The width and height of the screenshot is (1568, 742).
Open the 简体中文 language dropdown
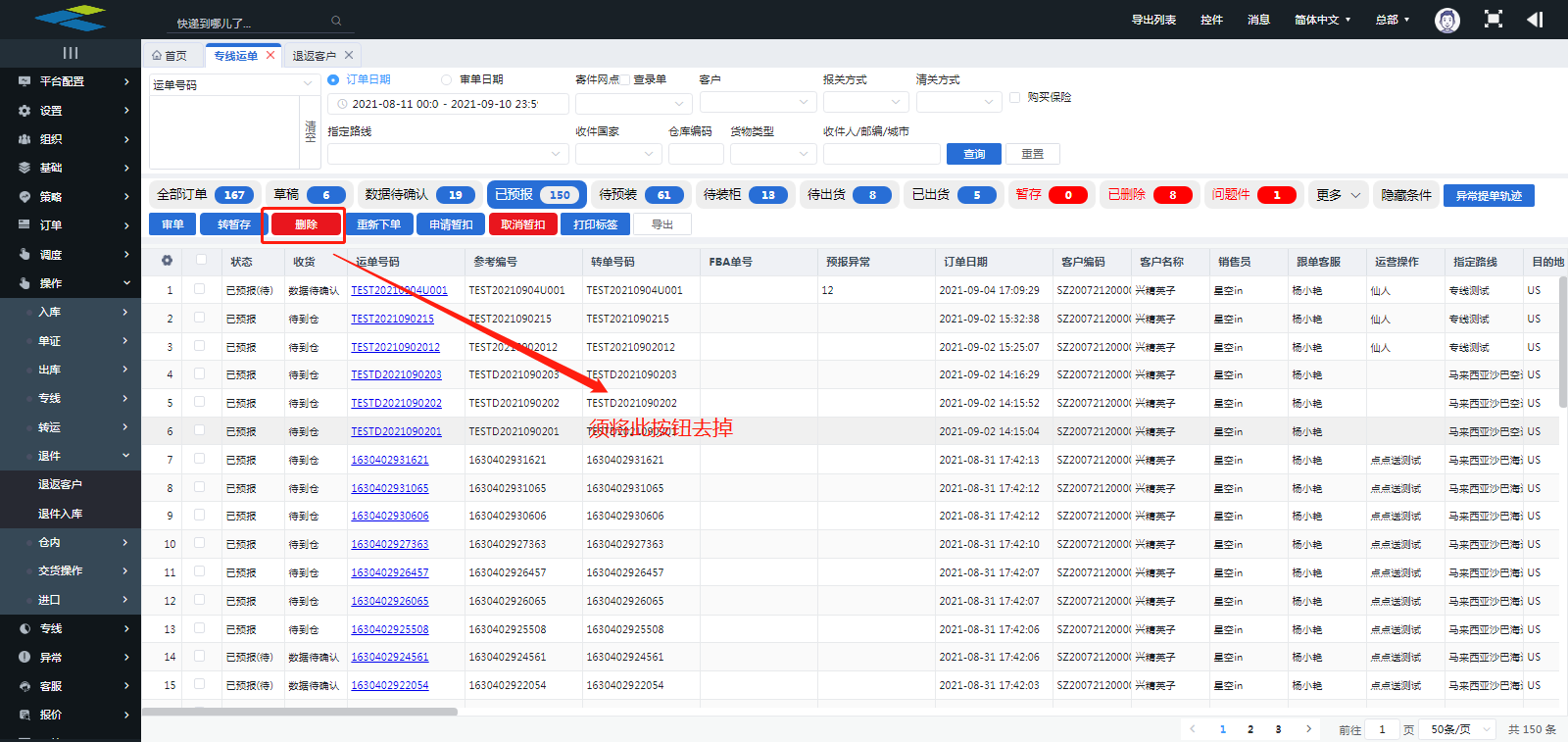pos(1322,20)
